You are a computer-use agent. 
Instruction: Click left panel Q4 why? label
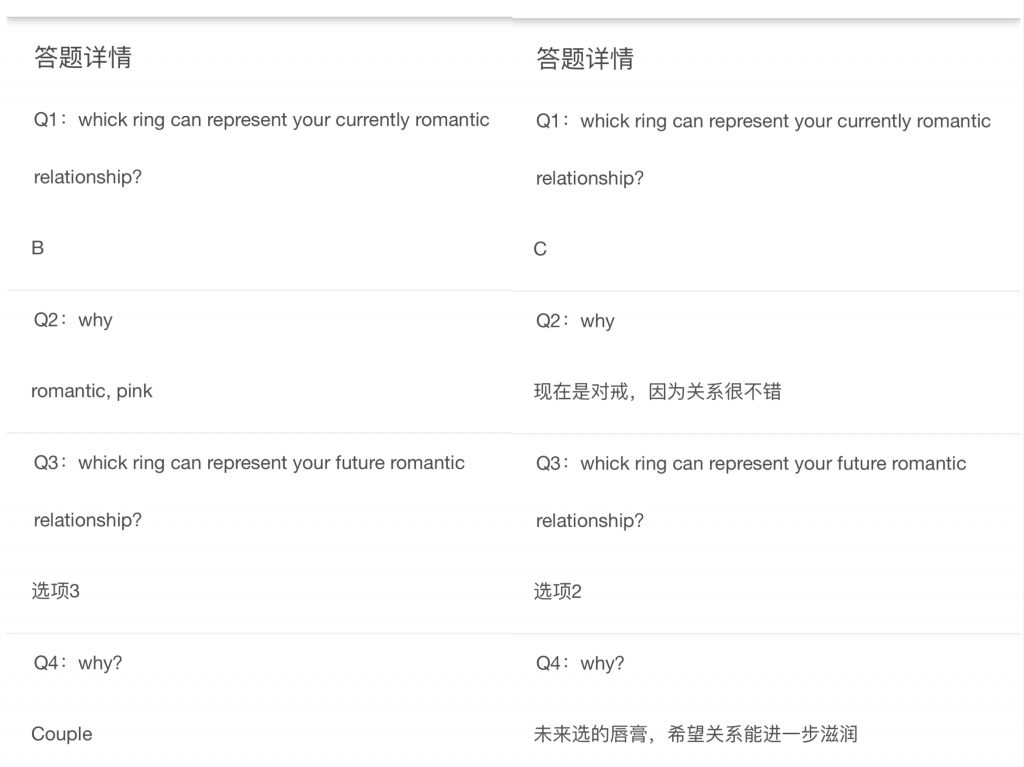coord(78,663)
